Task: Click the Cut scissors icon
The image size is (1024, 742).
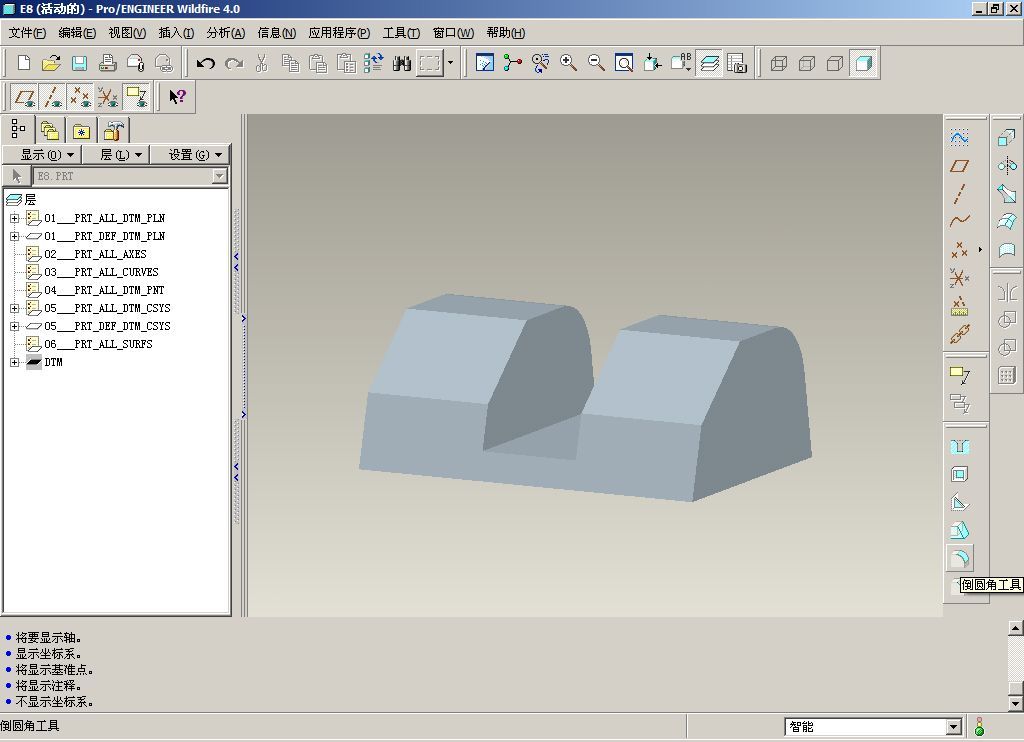Action: [x=262, y=63]
